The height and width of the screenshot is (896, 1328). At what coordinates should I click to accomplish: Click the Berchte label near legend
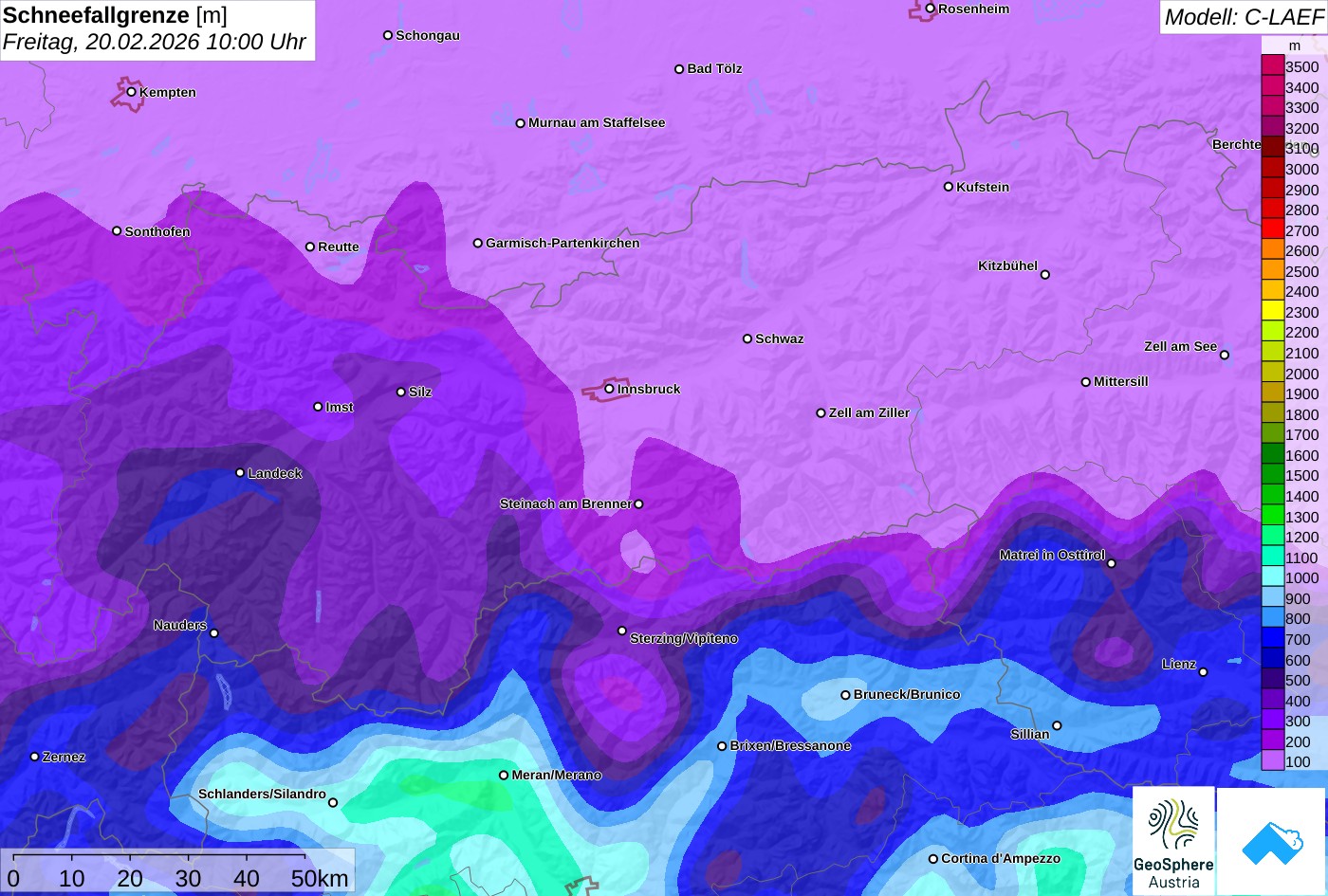click(x=1237, y=144)
